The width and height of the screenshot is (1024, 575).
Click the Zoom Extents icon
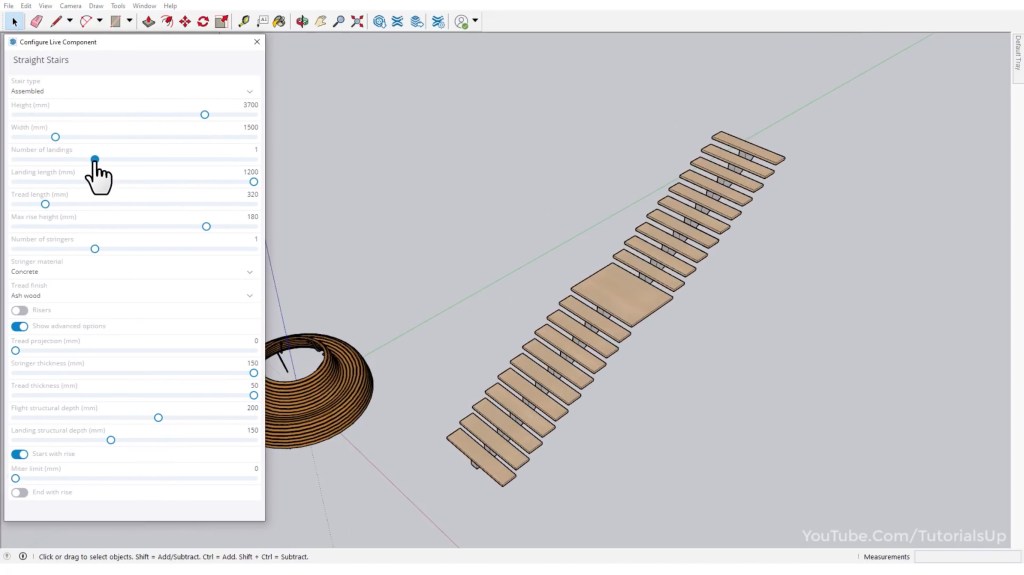coord(357,21)
